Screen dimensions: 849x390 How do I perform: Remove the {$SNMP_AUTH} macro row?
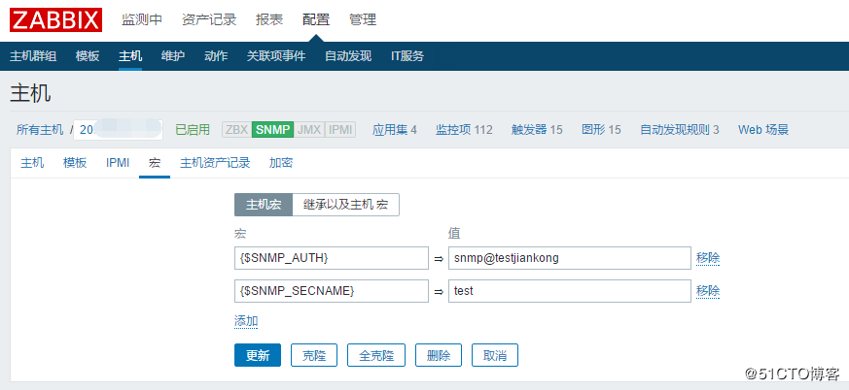point(708,258)
